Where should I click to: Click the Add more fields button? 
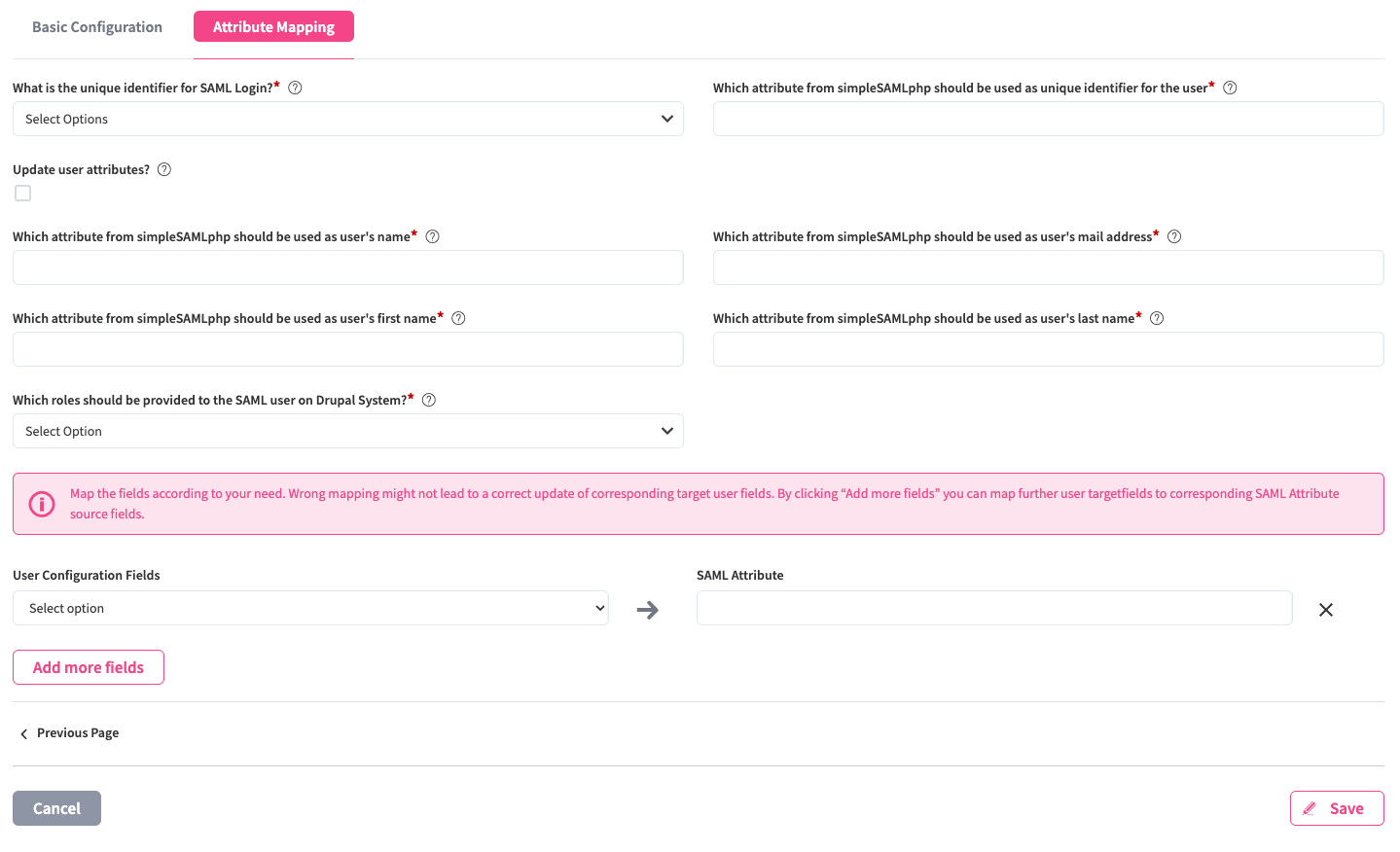tap(89, 667)
